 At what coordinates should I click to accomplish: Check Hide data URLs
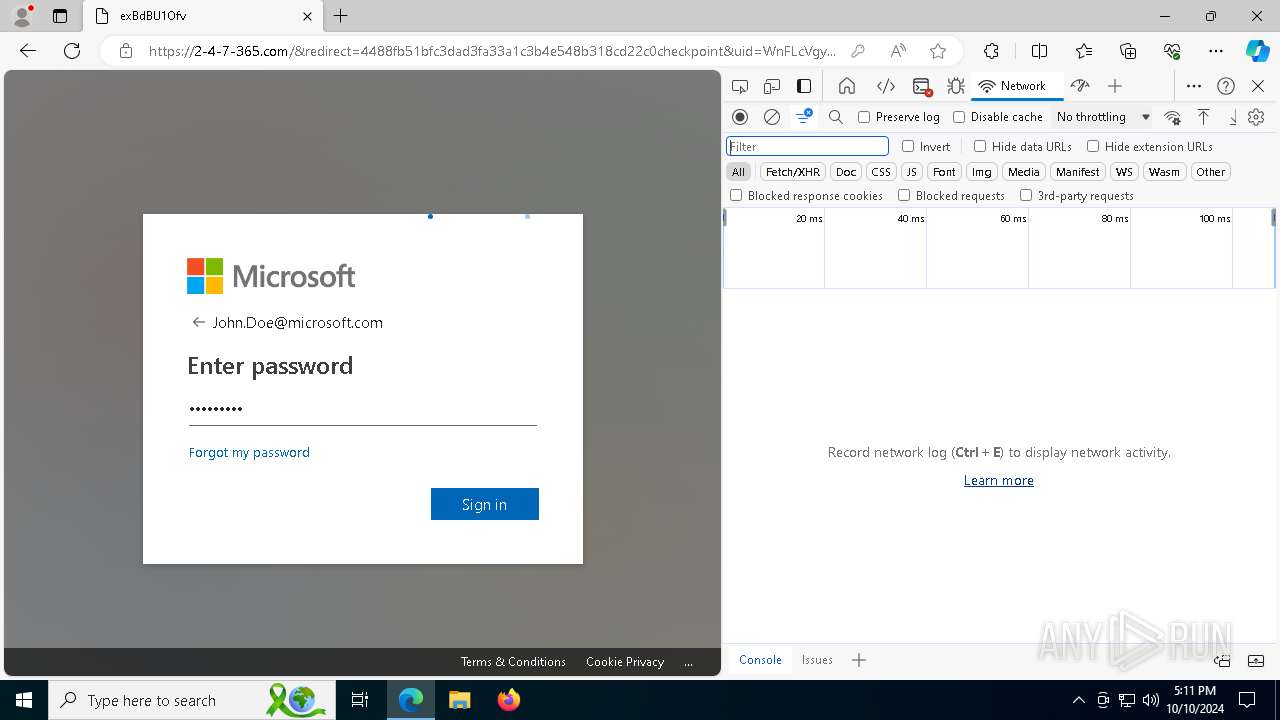pyautogui.click(x=980, y=146)
